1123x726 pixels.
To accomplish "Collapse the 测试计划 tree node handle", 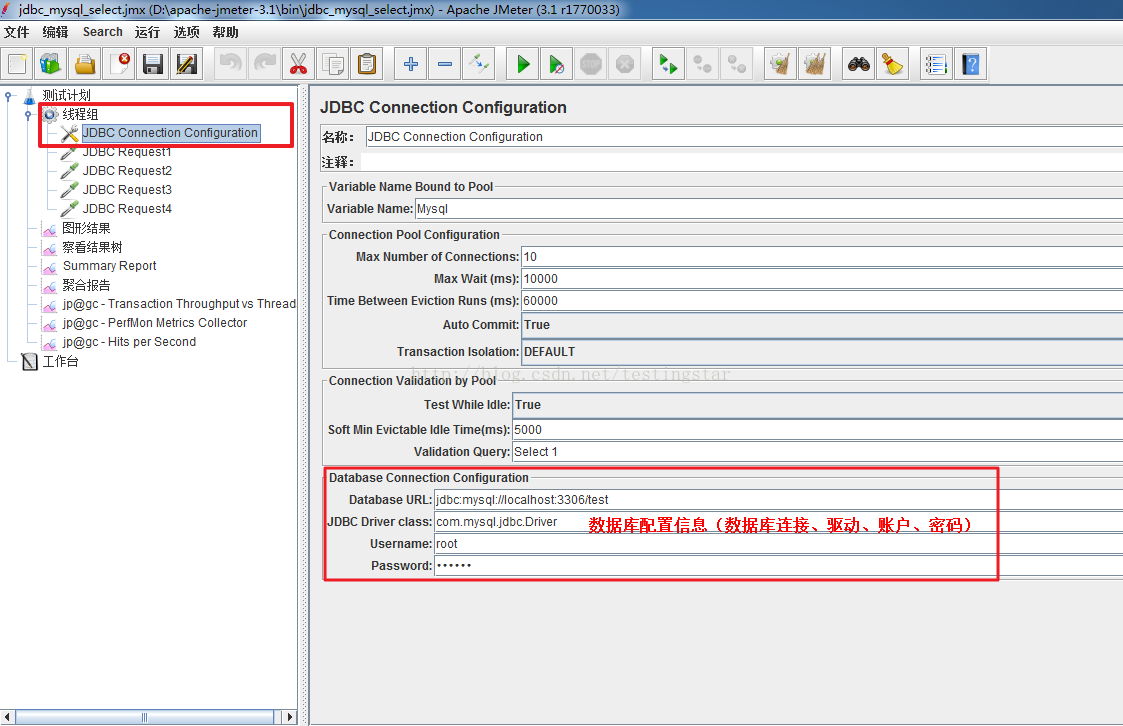I will (8, 95).
